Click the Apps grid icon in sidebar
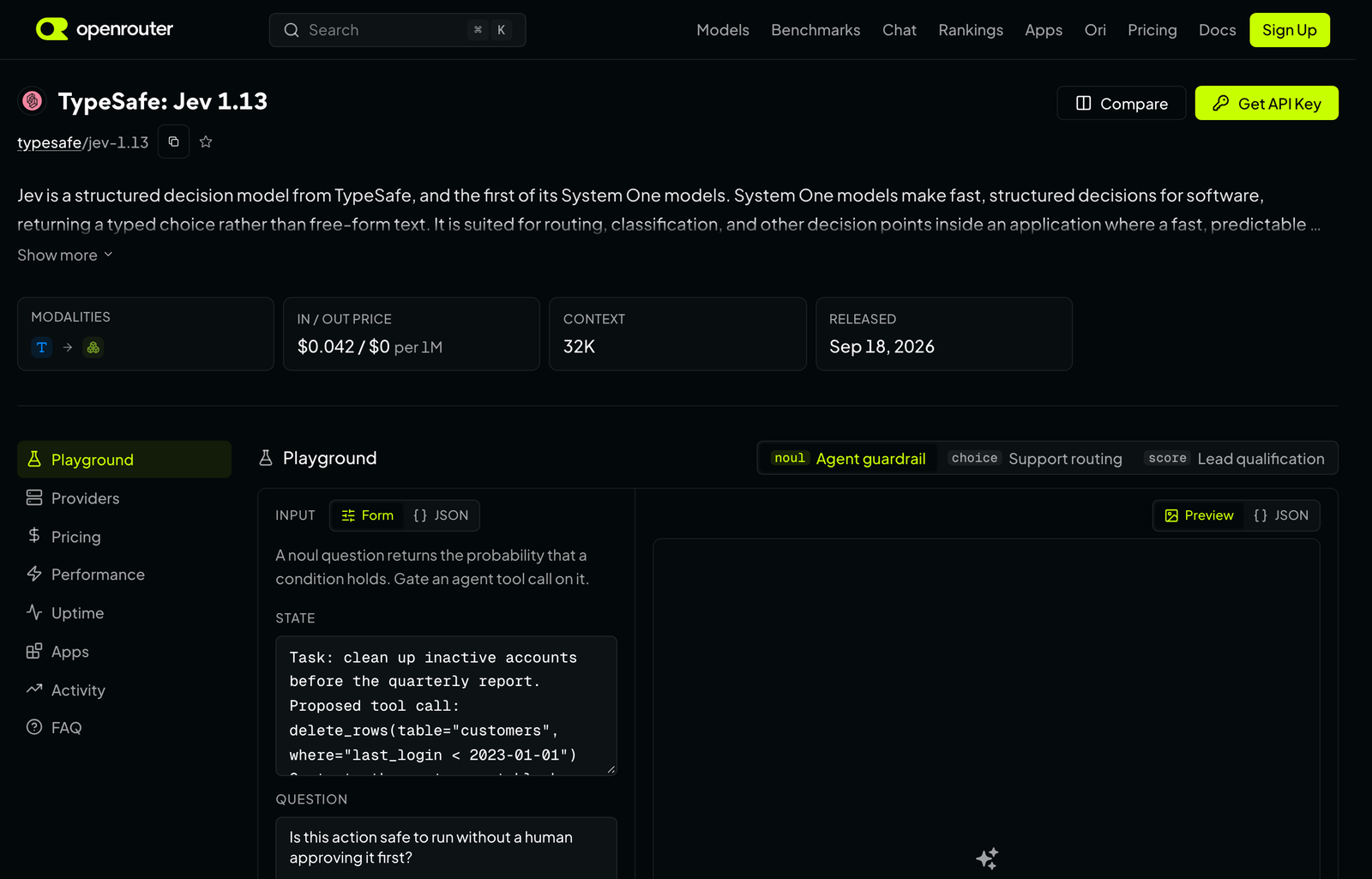Viewport: 1372px width, 879px height. coord(34,651)
